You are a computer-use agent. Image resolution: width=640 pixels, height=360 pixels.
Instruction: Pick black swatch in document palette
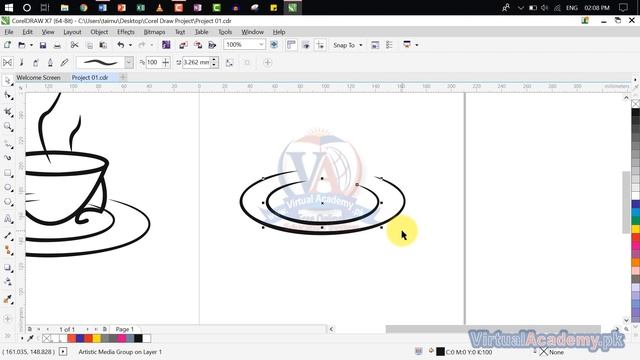[x=138, y=338]
